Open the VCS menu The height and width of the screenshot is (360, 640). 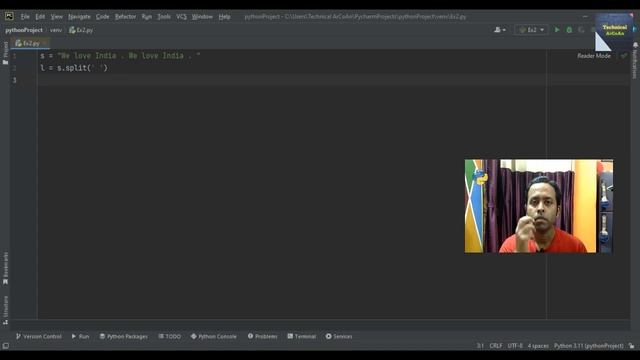tap(181, 17)
